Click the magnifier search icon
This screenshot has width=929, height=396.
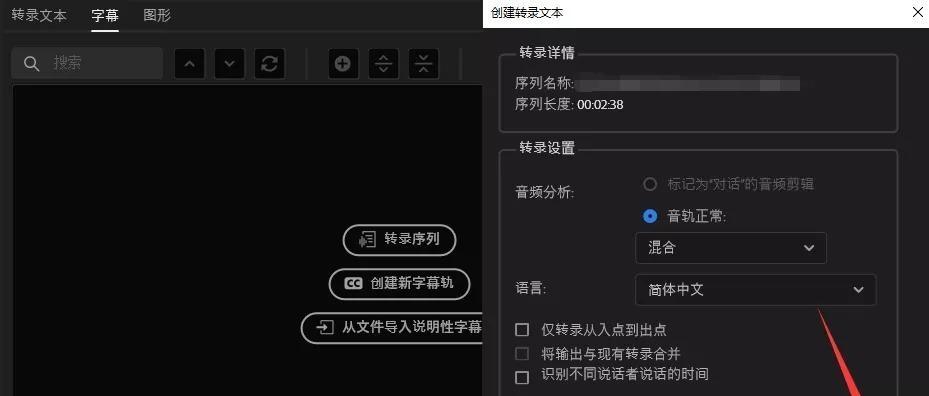[31, 63]
